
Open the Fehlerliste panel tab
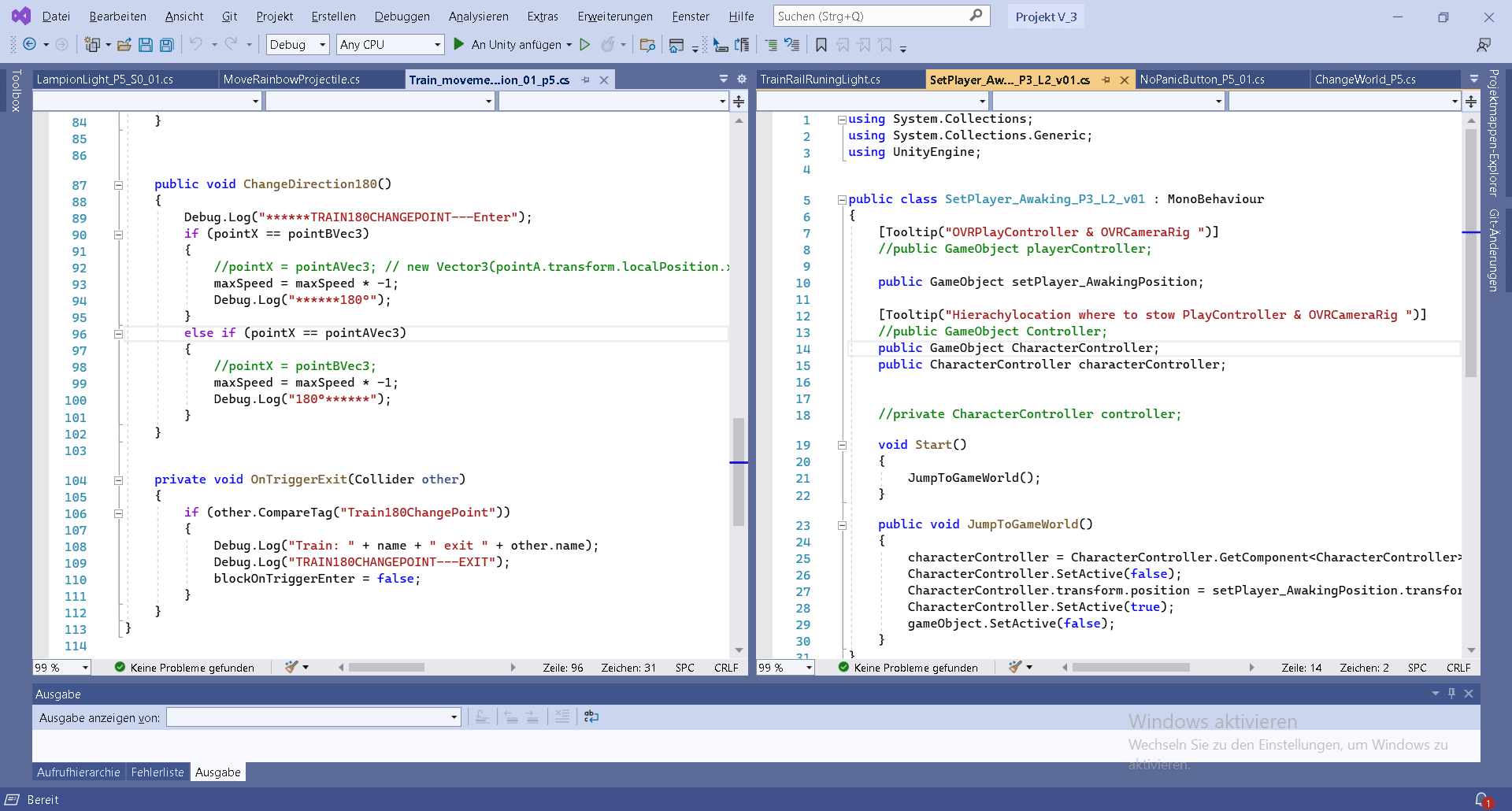pyautogui.click(x=157, y=772)
